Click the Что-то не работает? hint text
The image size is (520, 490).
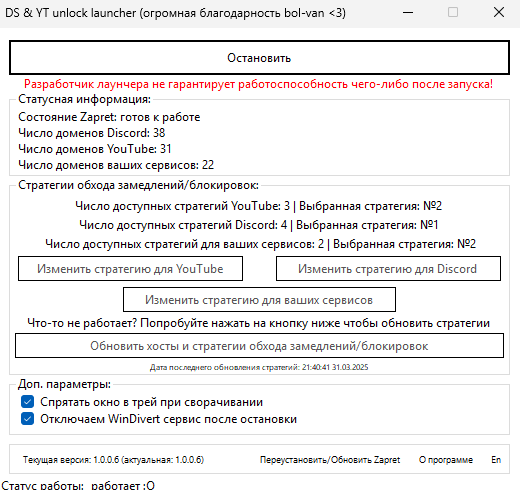tap(258, 323)
